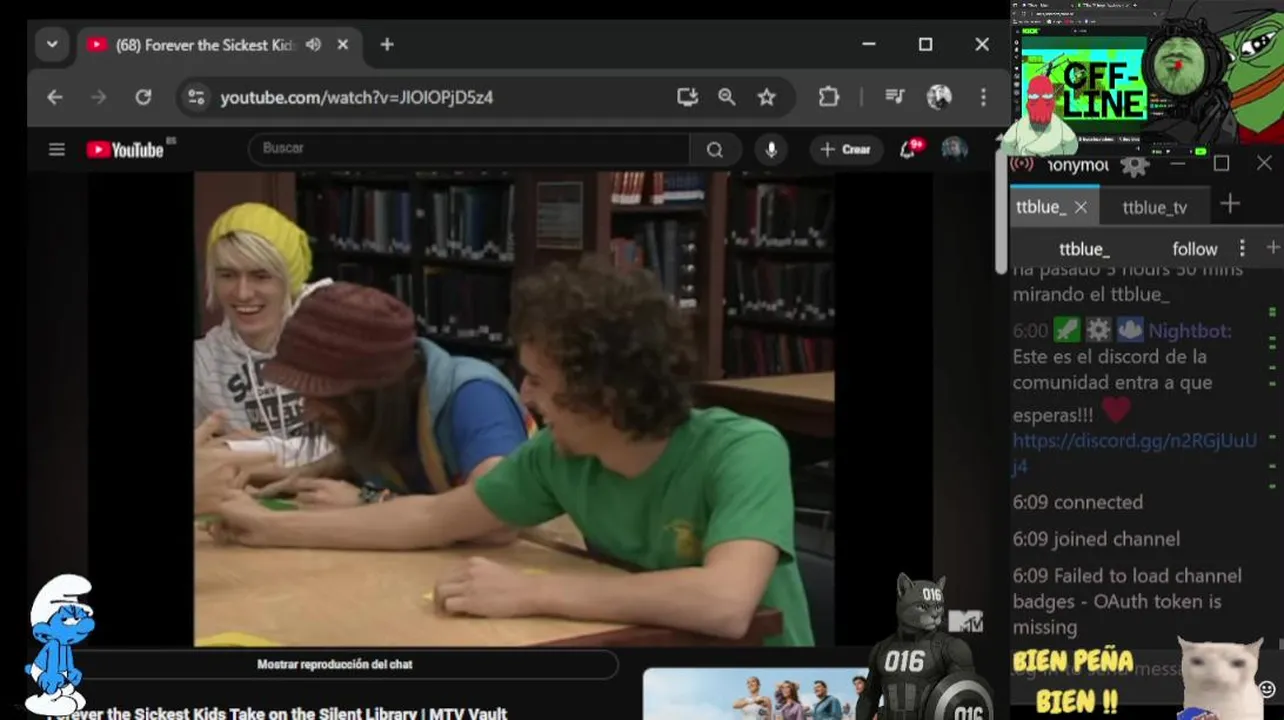Viewport: 1284px width, 720px height.
Task: Add a new chat tab with plus
Action: click(x=1230, y=204)
